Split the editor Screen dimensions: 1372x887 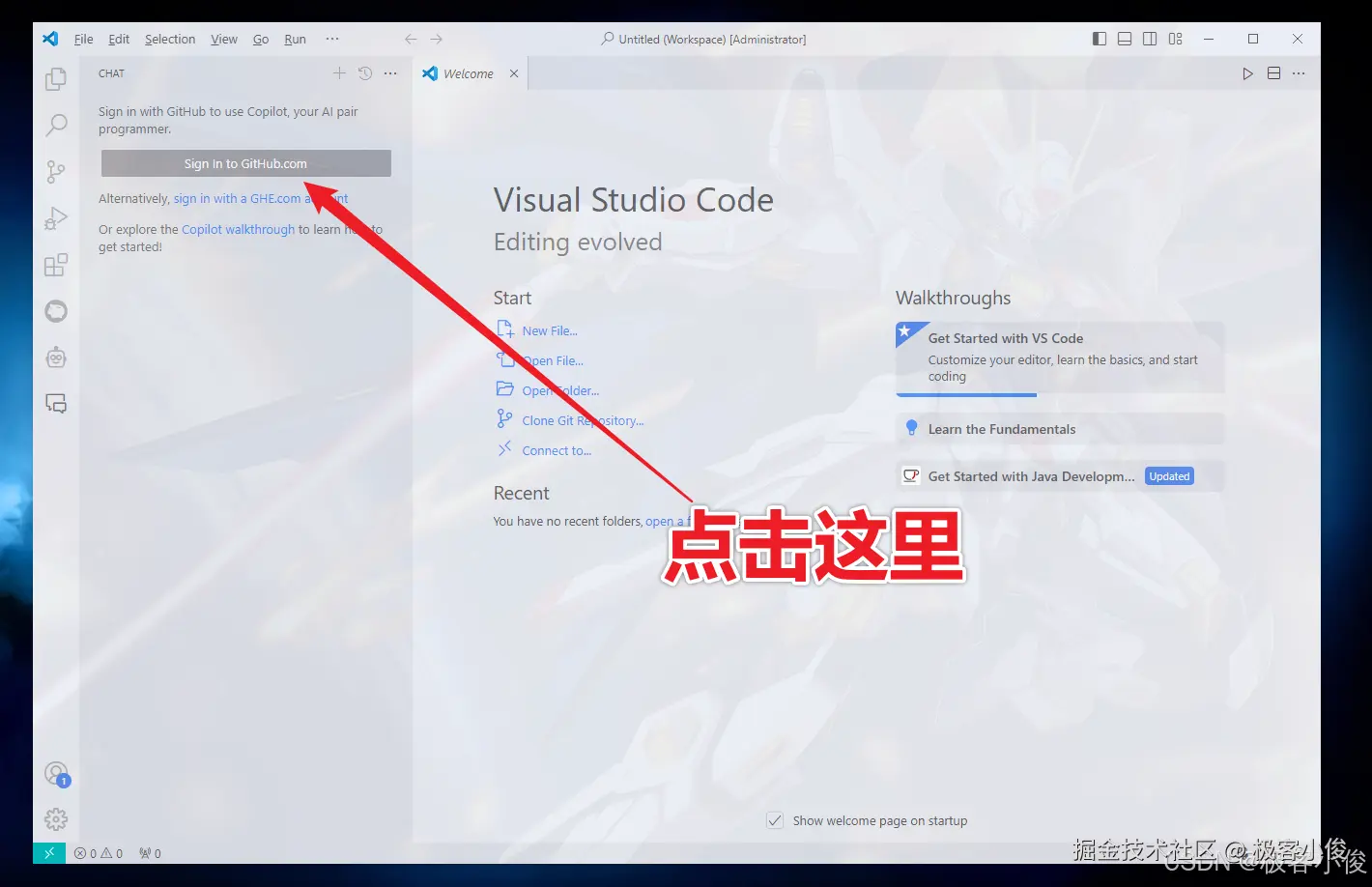[1273, 73]
